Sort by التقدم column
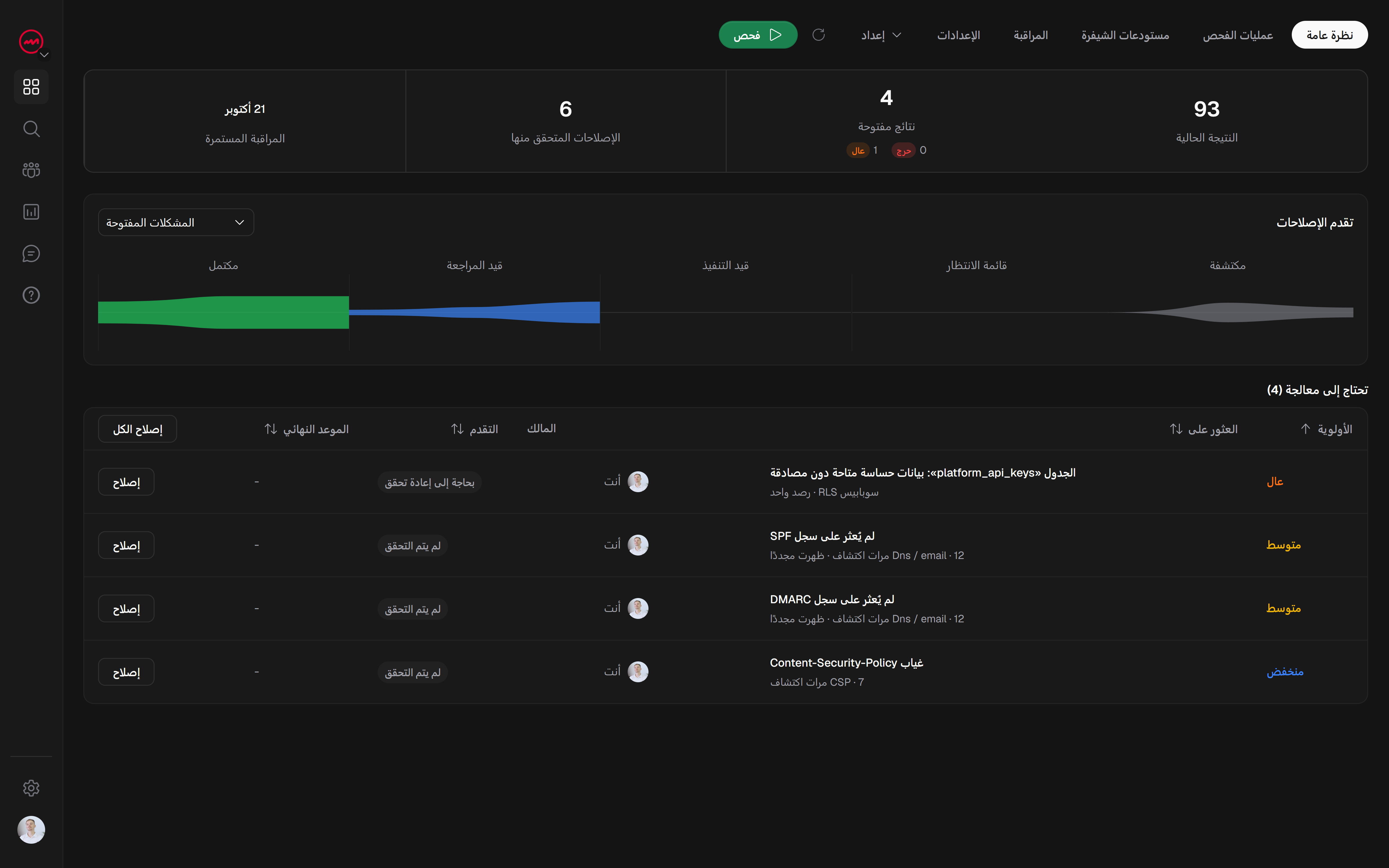Image resolution: width=1389 pixels, height=868 pixels. point(474,429)
